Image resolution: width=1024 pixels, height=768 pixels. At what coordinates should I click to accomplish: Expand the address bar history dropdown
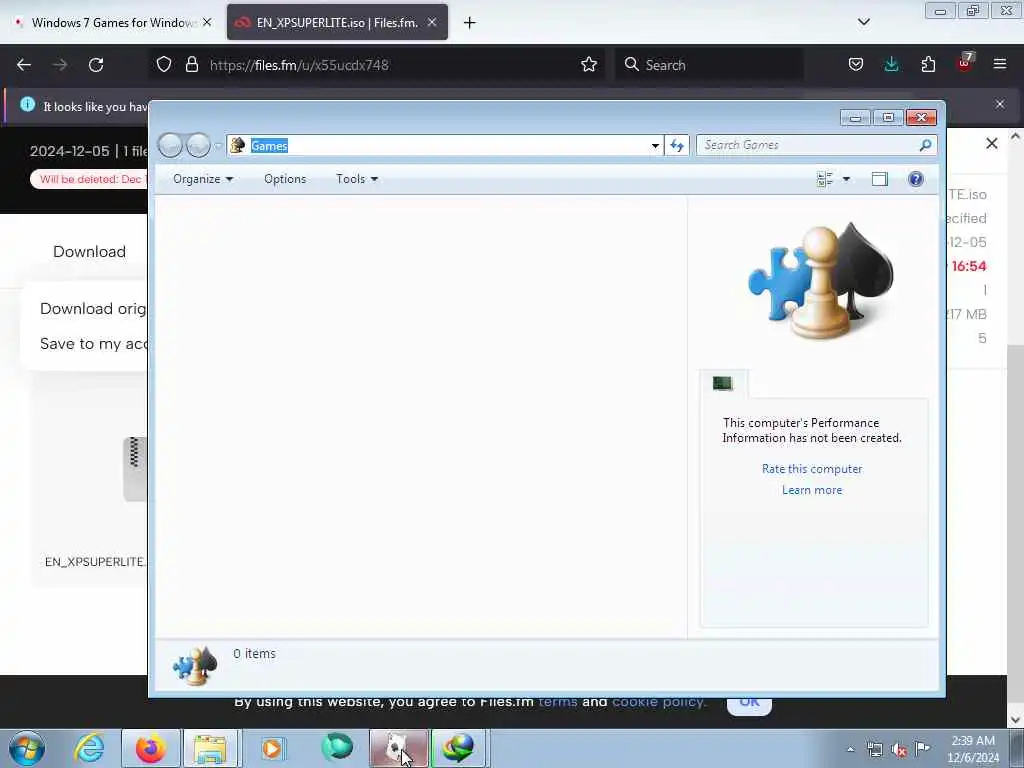coord(655,146)
